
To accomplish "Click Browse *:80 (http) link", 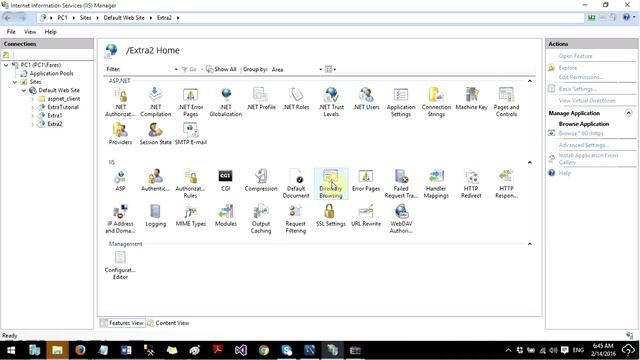I will (581, 133).
